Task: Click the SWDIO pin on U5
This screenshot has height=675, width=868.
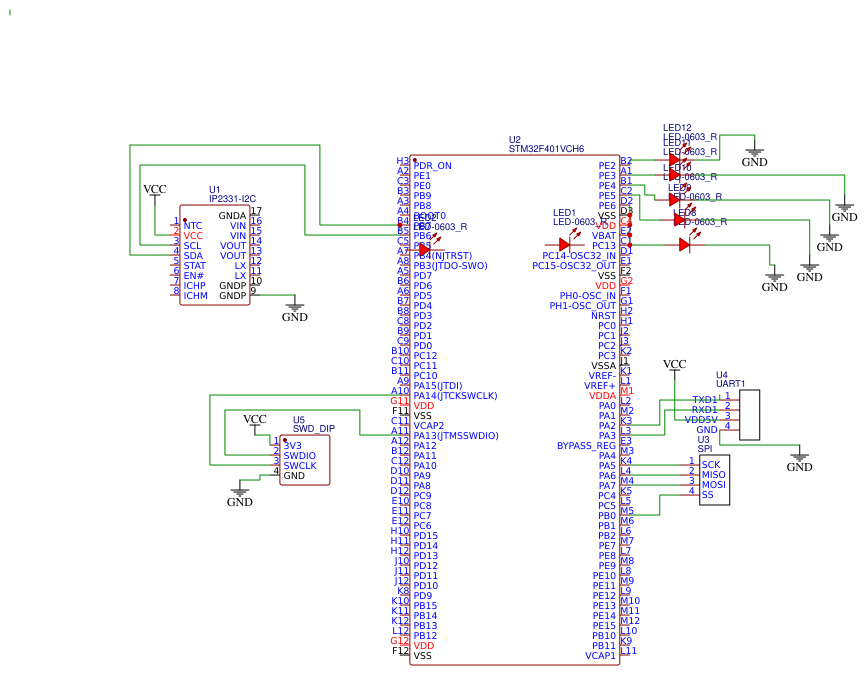Action: point(299,456)
